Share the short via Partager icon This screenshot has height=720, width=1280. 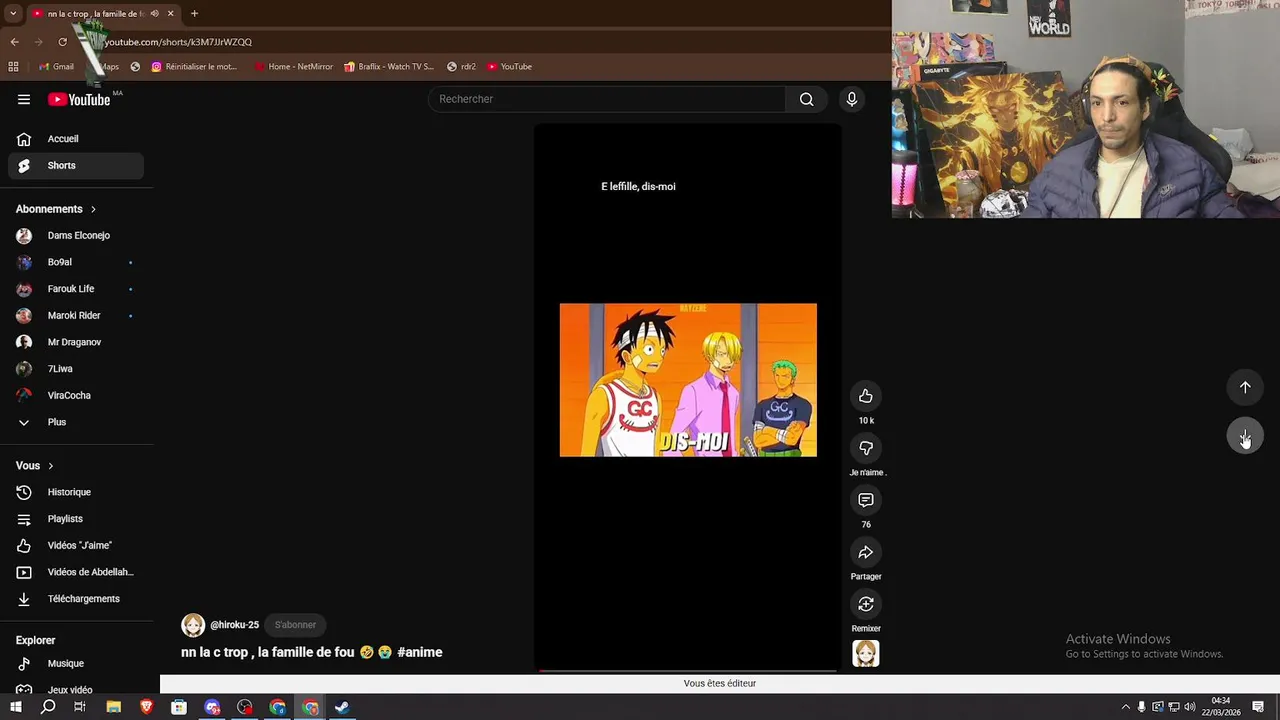click(x=866, y=552)
